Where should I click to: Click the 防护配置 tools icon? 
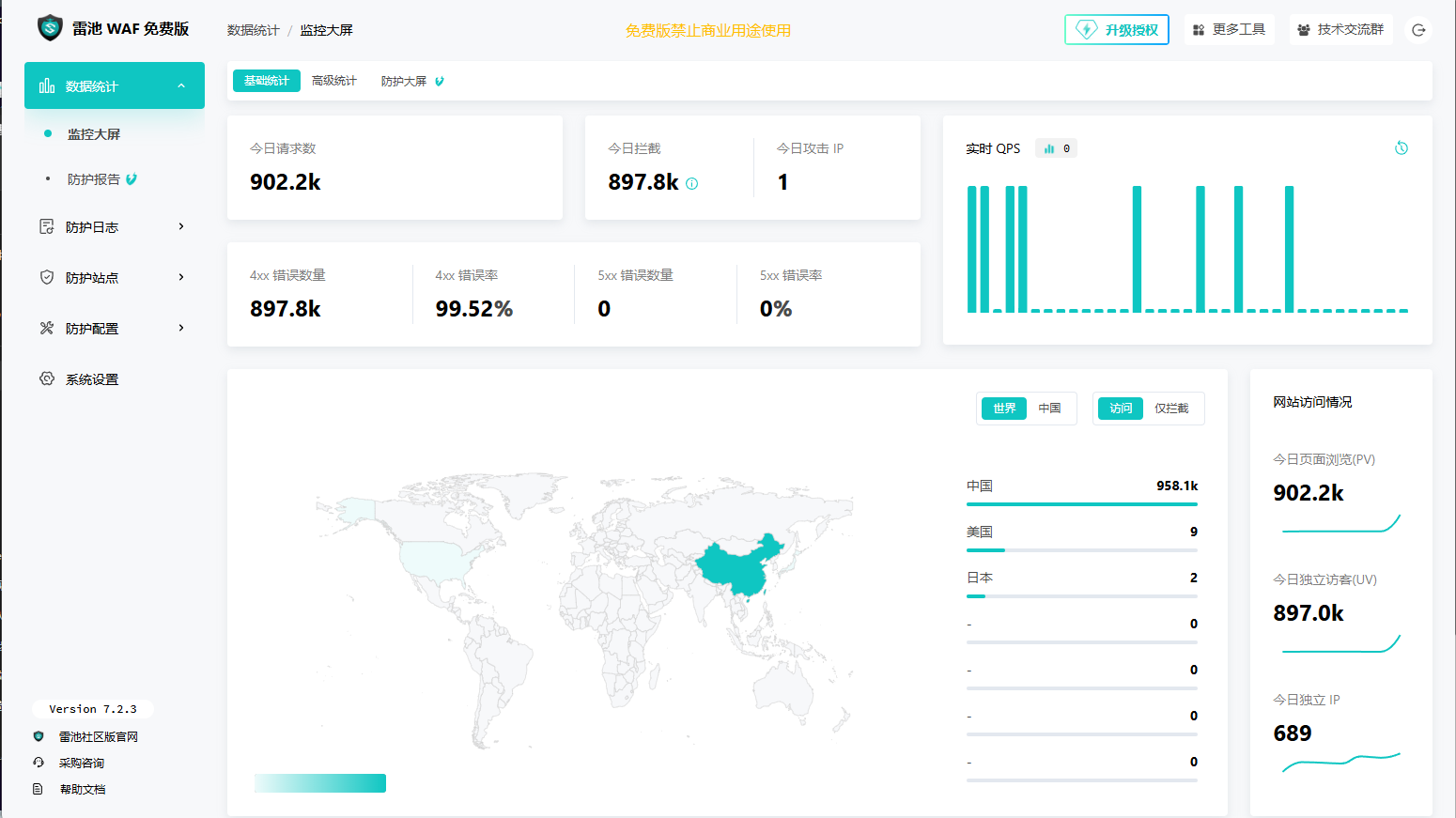coord(47,328)
